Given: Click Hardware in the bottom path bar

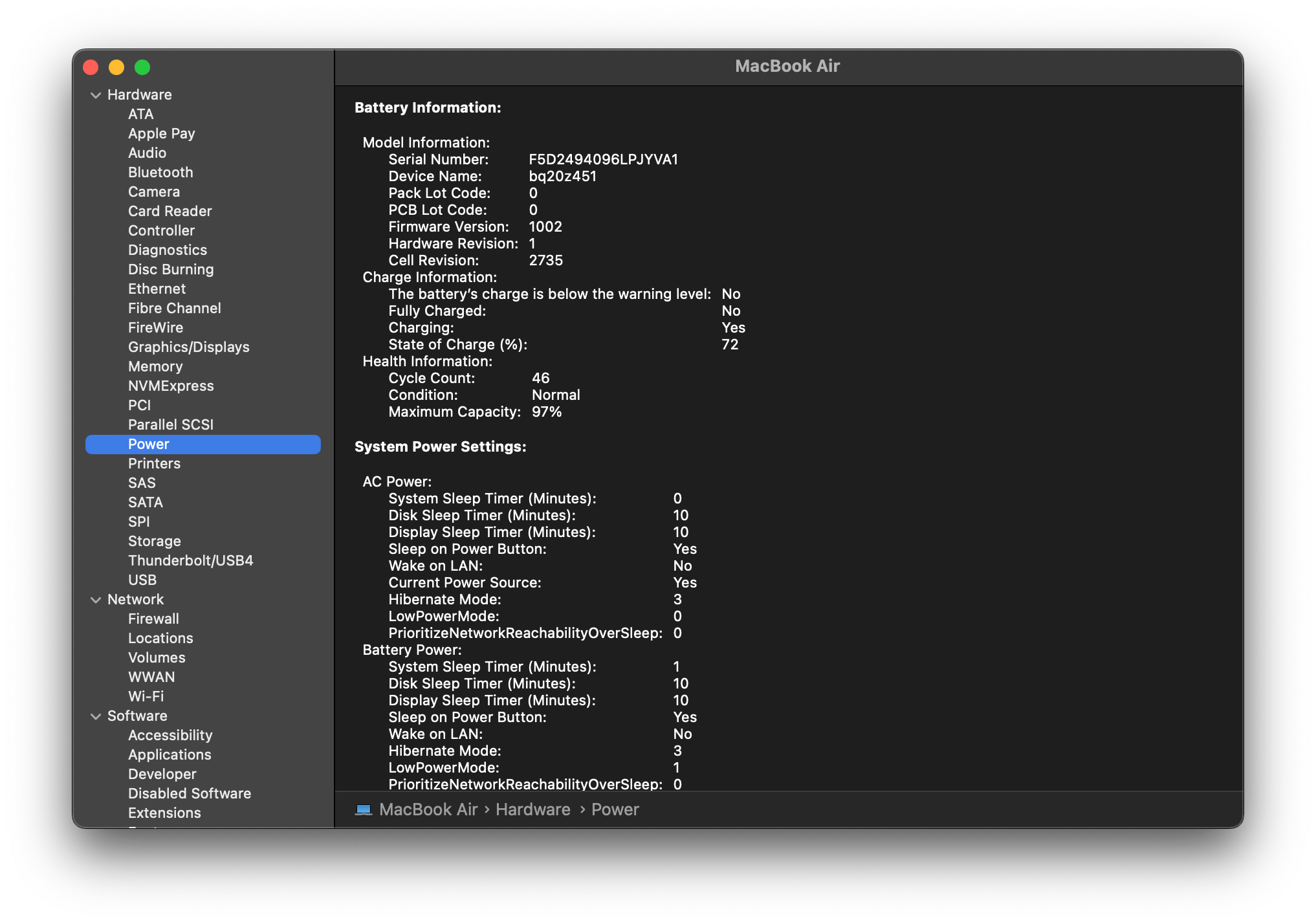Looking at the screenshot, I should (532, 809).
